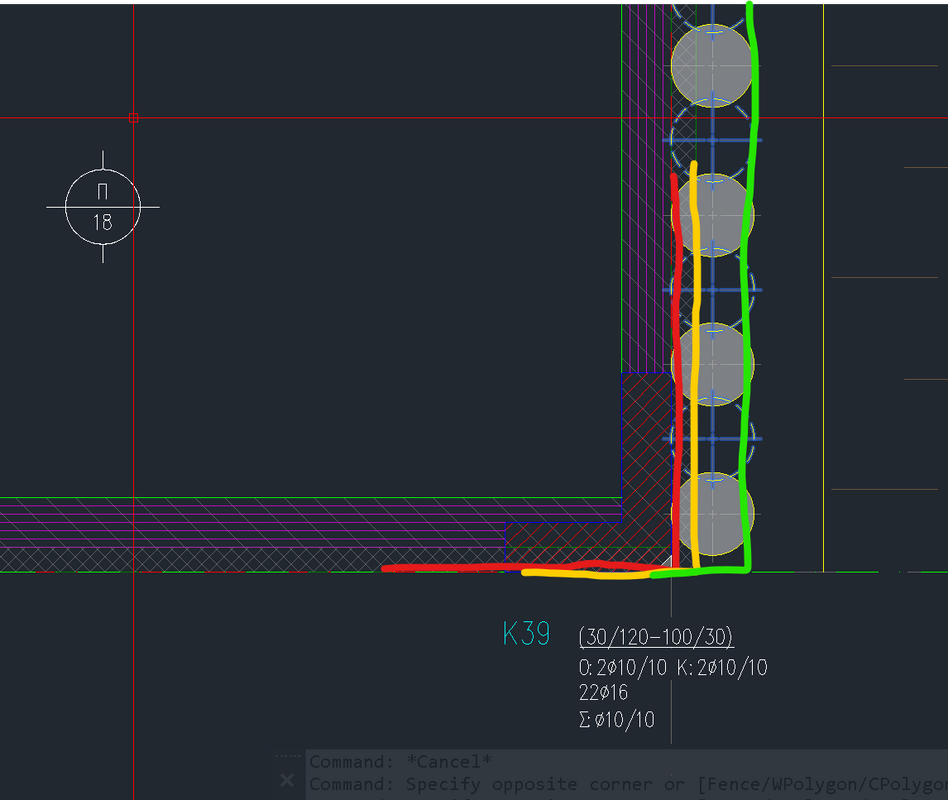Select the bottom gray pile circle
Image resolution: width=948 pixels, height=800 pixels.
coord(712,514)
